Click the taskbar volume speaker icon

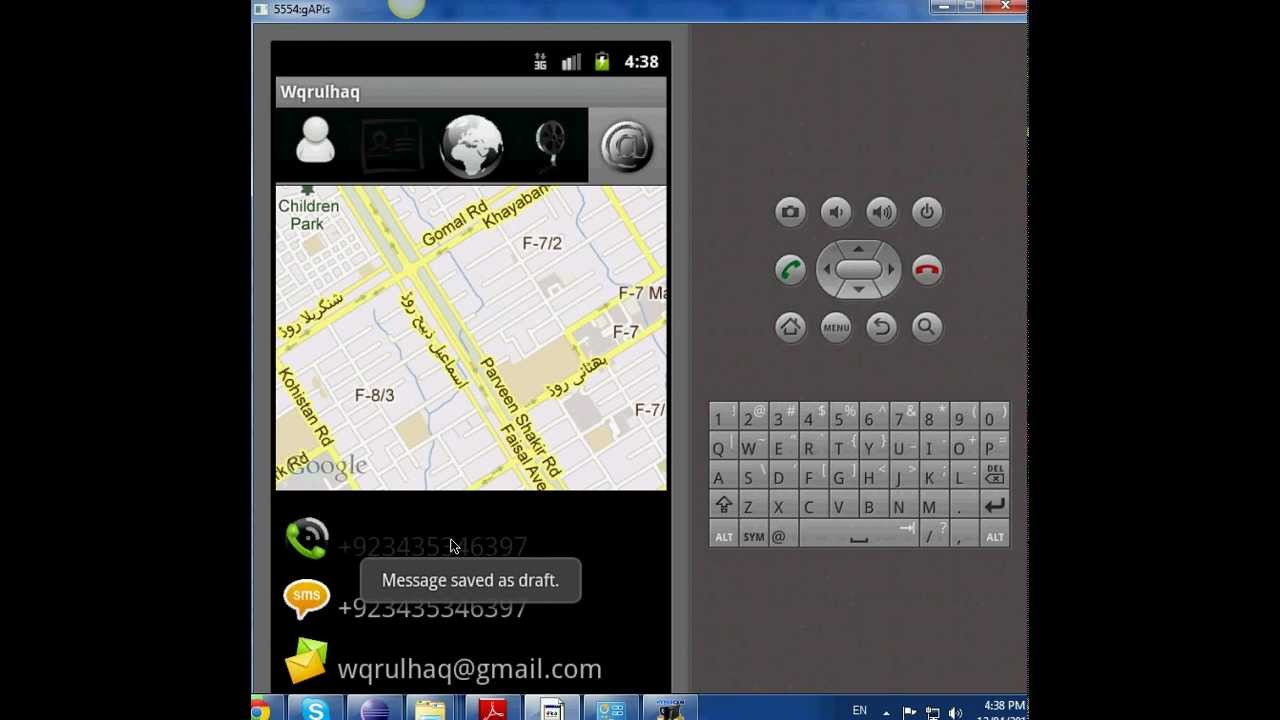tap(955, 712)
